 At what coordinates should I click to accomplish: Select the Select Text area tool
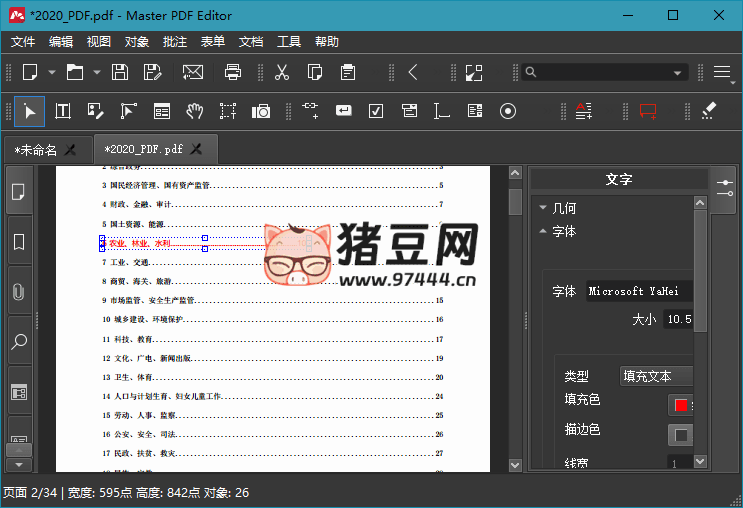(228, 111)
